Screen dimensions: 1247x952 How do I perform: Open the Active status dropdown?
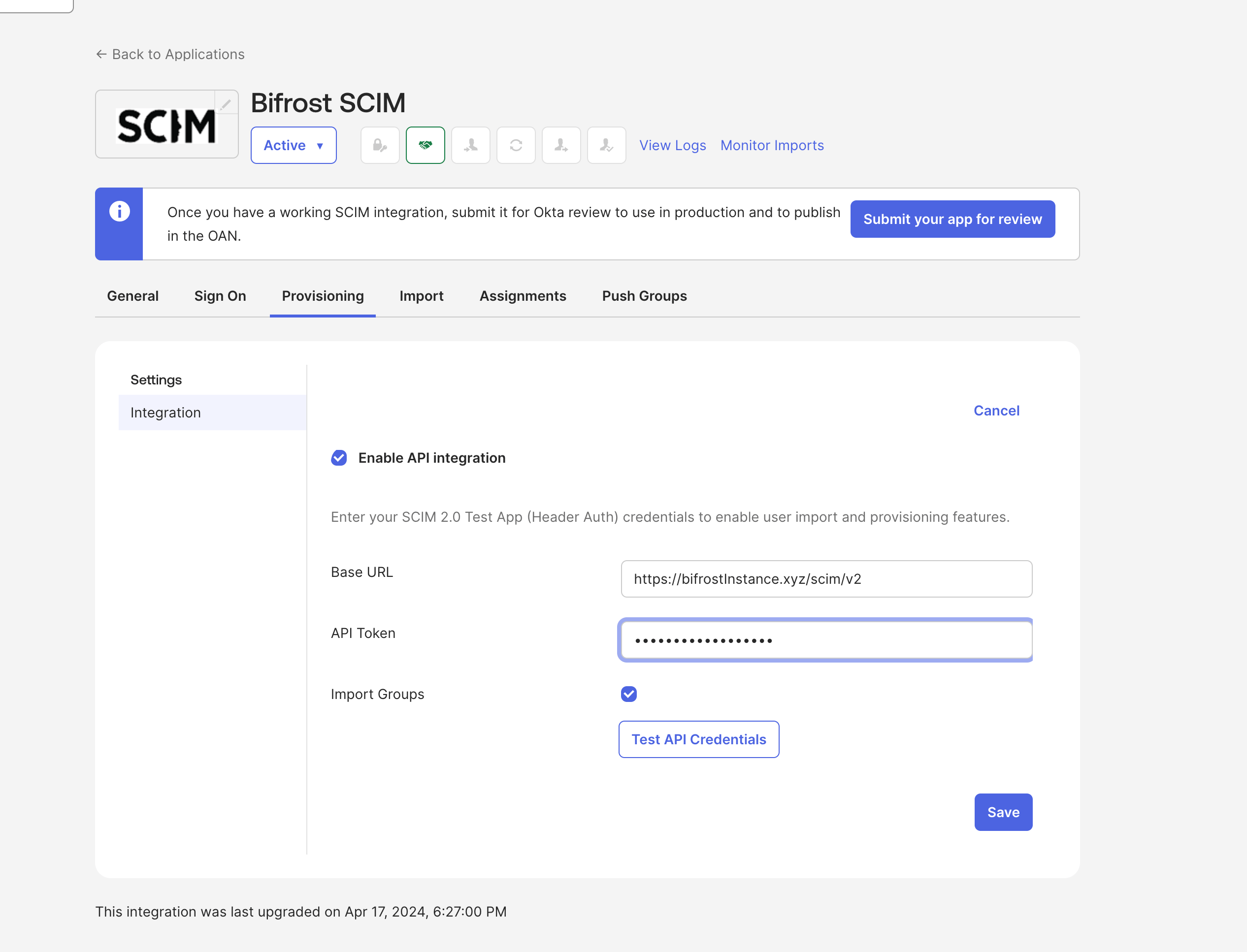[294, 145]
